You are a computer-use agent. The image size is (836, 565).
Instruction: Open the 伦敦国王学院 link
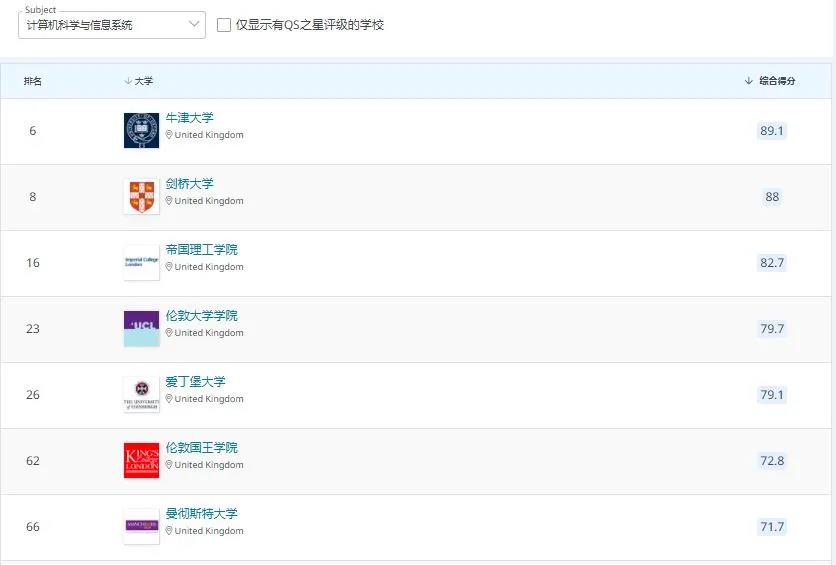click(x=202, y=448)
